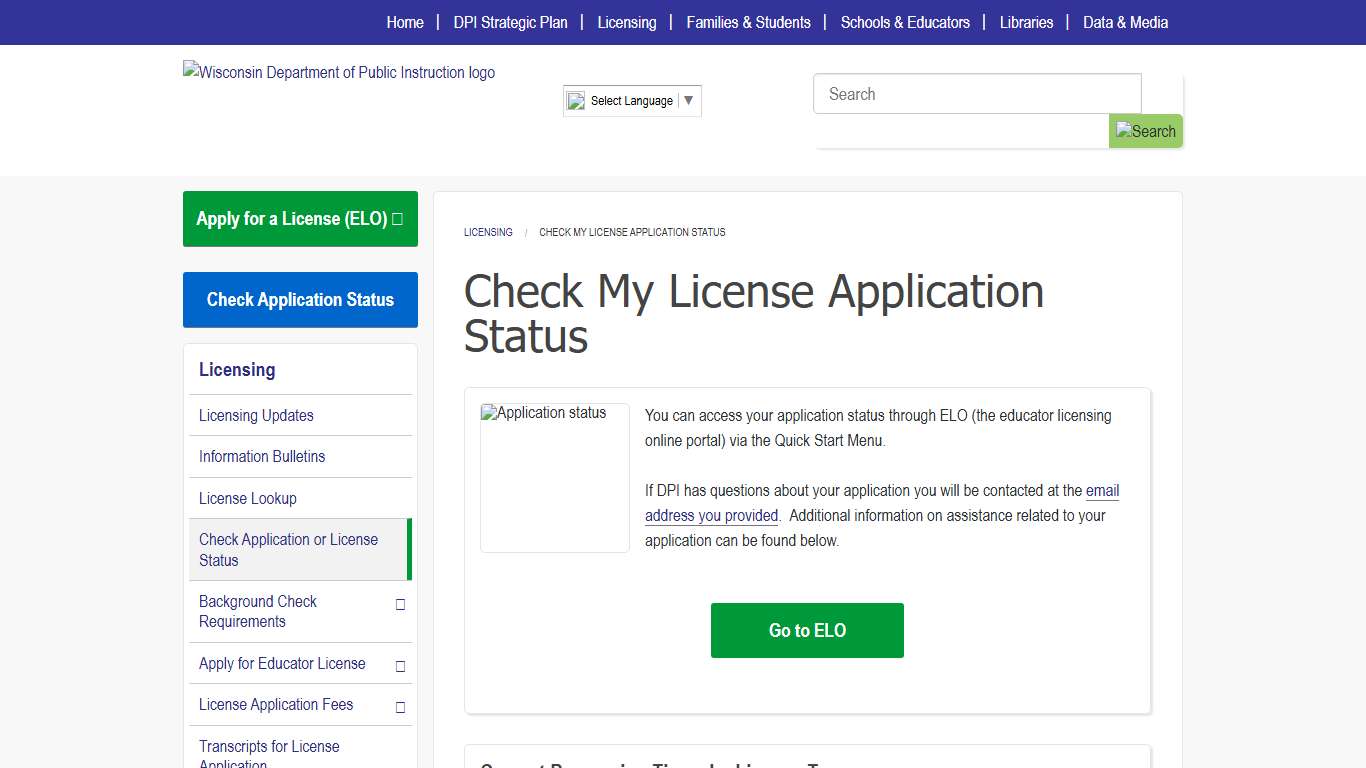Open Data & Media from the navigation bar
1366x768 pixels.
[x=1125, y=22]
